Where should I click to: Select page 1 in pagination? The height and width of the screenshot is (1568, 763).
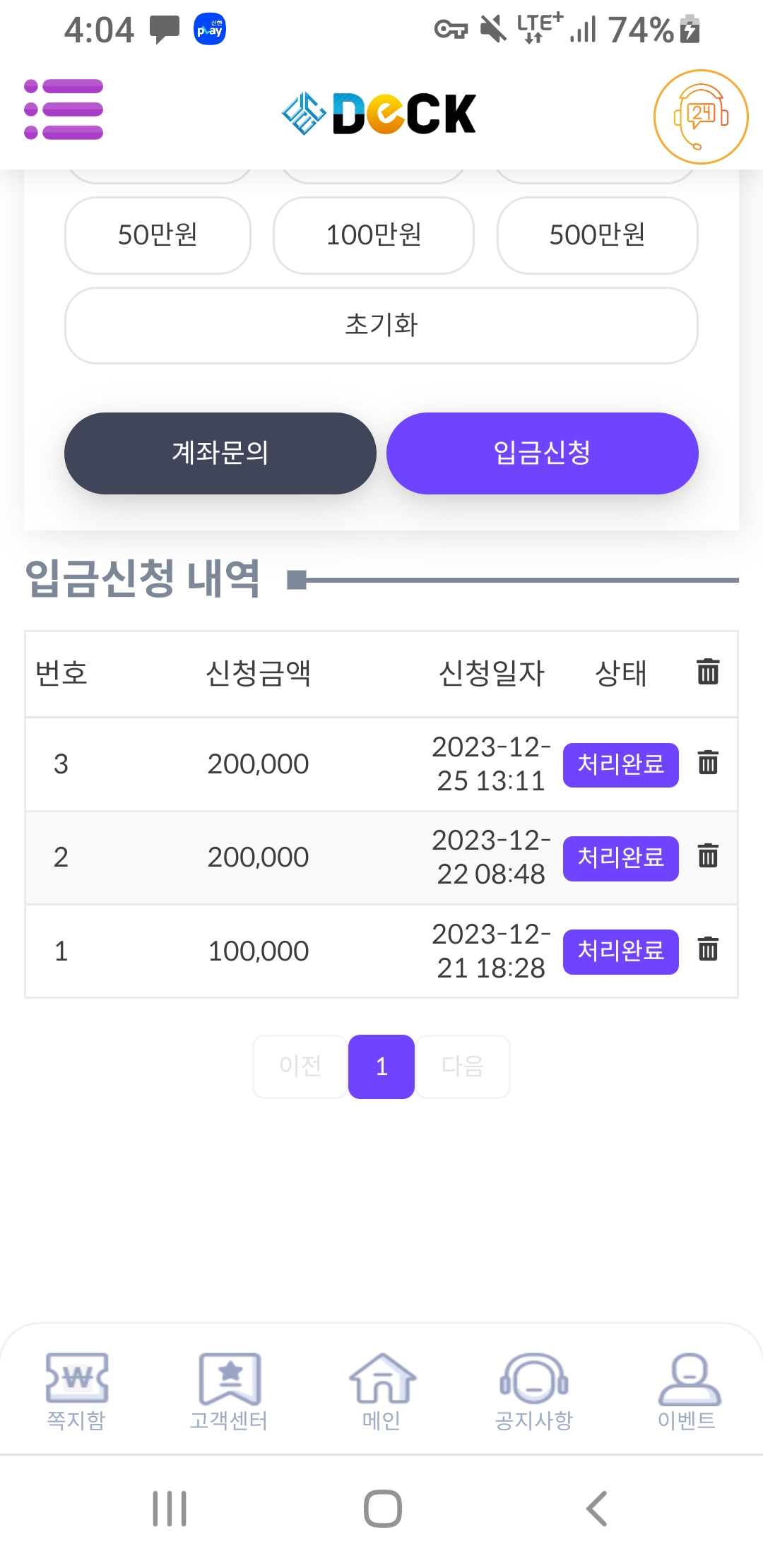[x=381, y=1066]
